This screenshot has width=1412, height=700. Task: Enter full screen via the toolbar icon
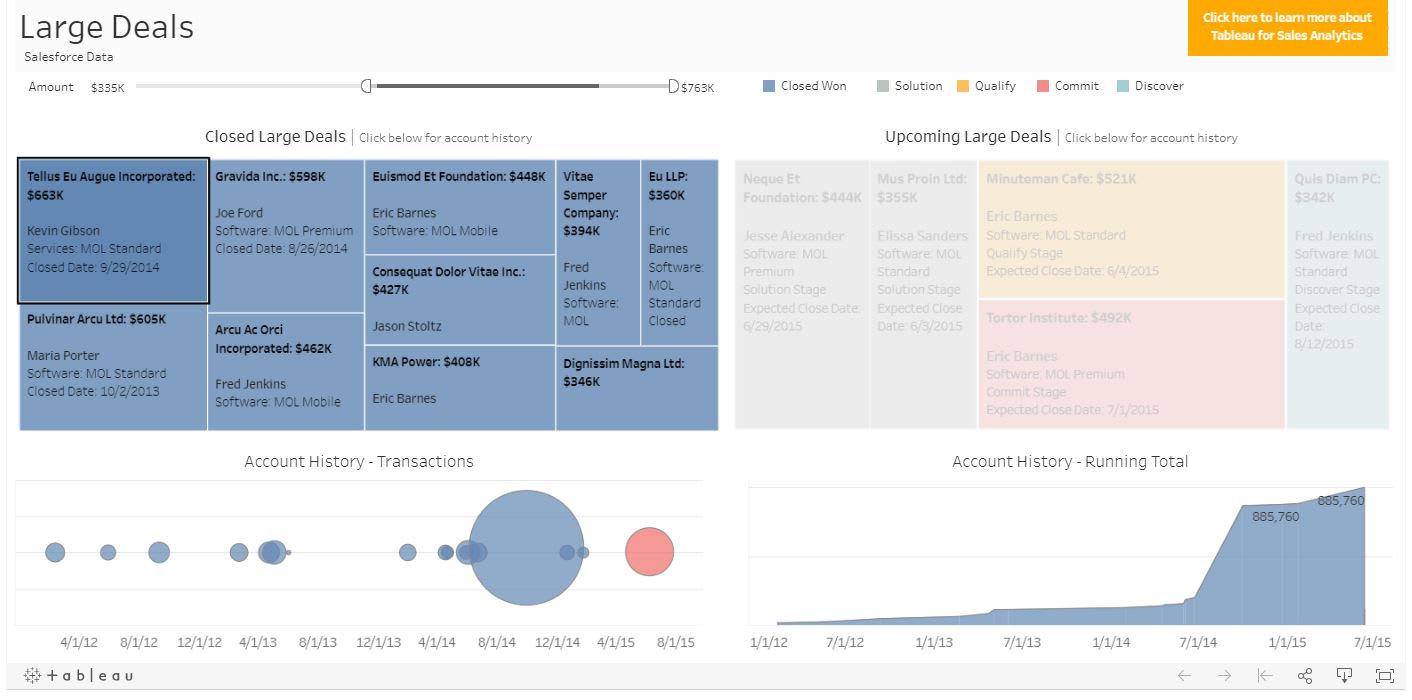coord(1384,675)
